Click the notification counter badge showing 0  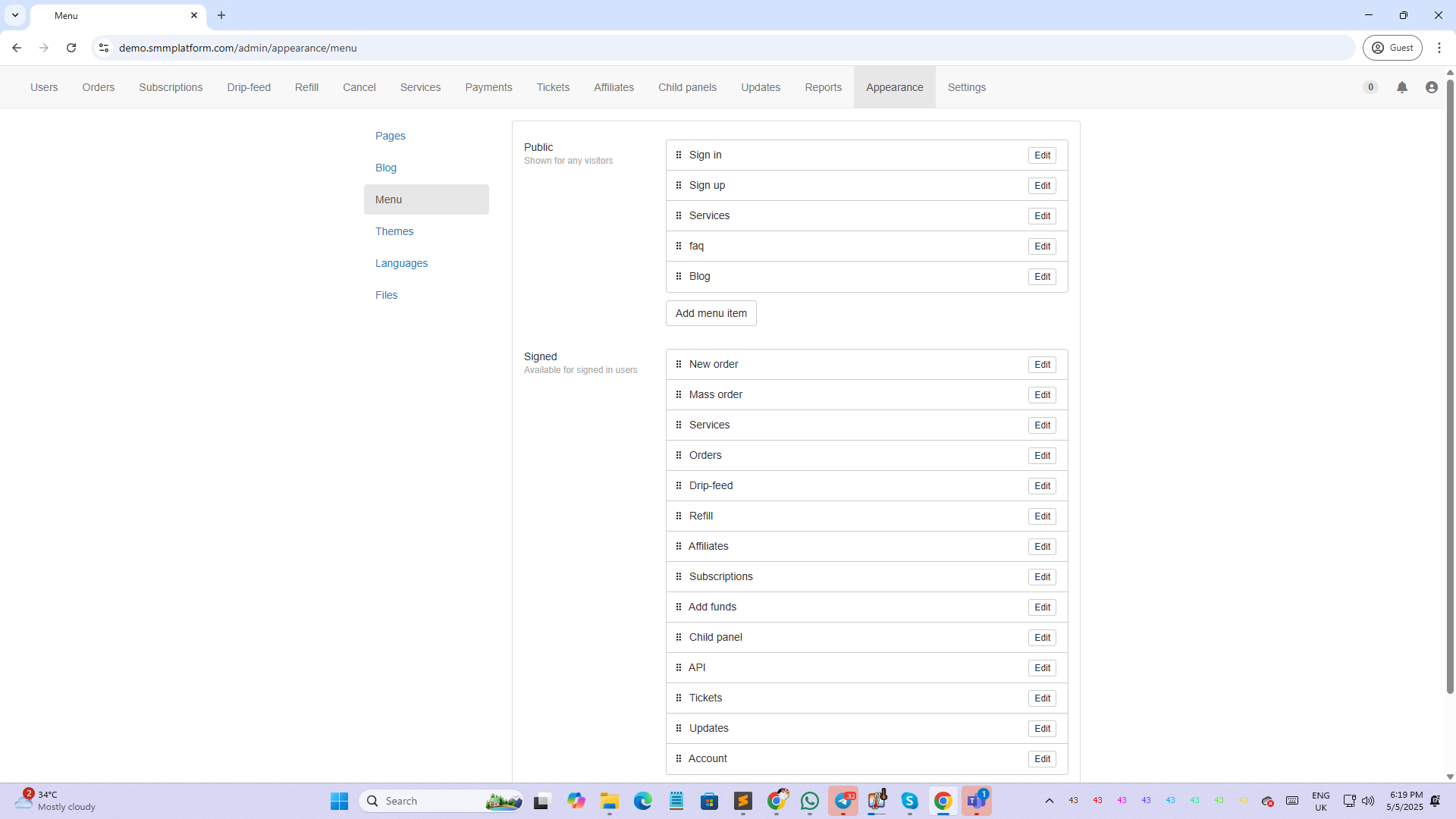coord(1370,87)
